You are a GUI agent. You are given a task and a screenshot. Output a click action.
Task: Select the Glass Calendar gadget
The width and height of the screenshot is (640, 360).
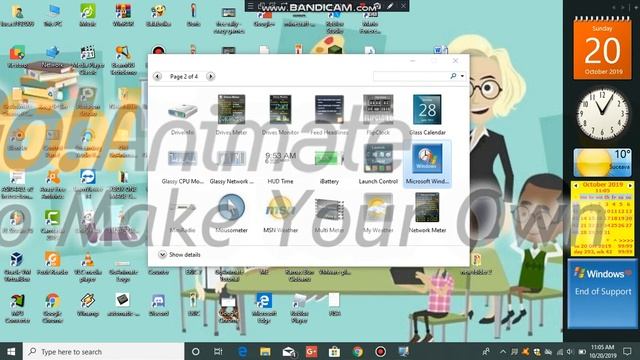pos(427,115)
